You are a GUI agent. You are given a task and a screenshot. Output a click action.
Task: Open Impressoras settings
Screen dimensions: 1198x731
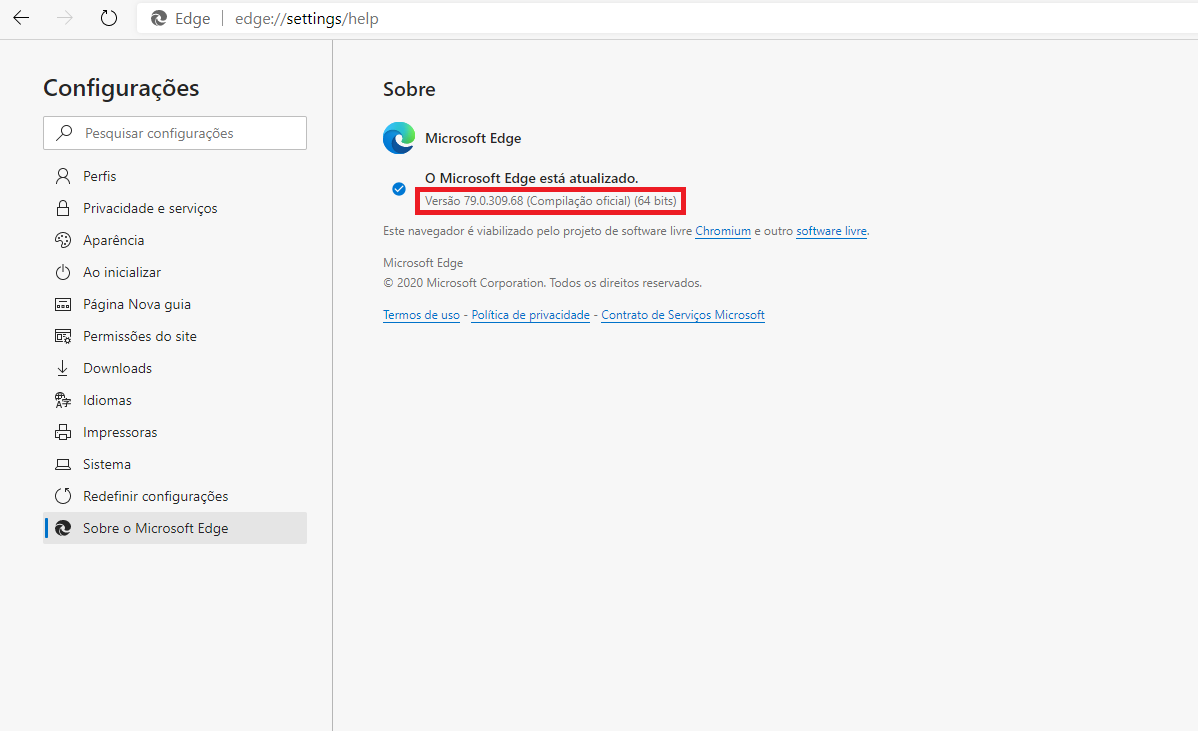(x=175, y=433)
